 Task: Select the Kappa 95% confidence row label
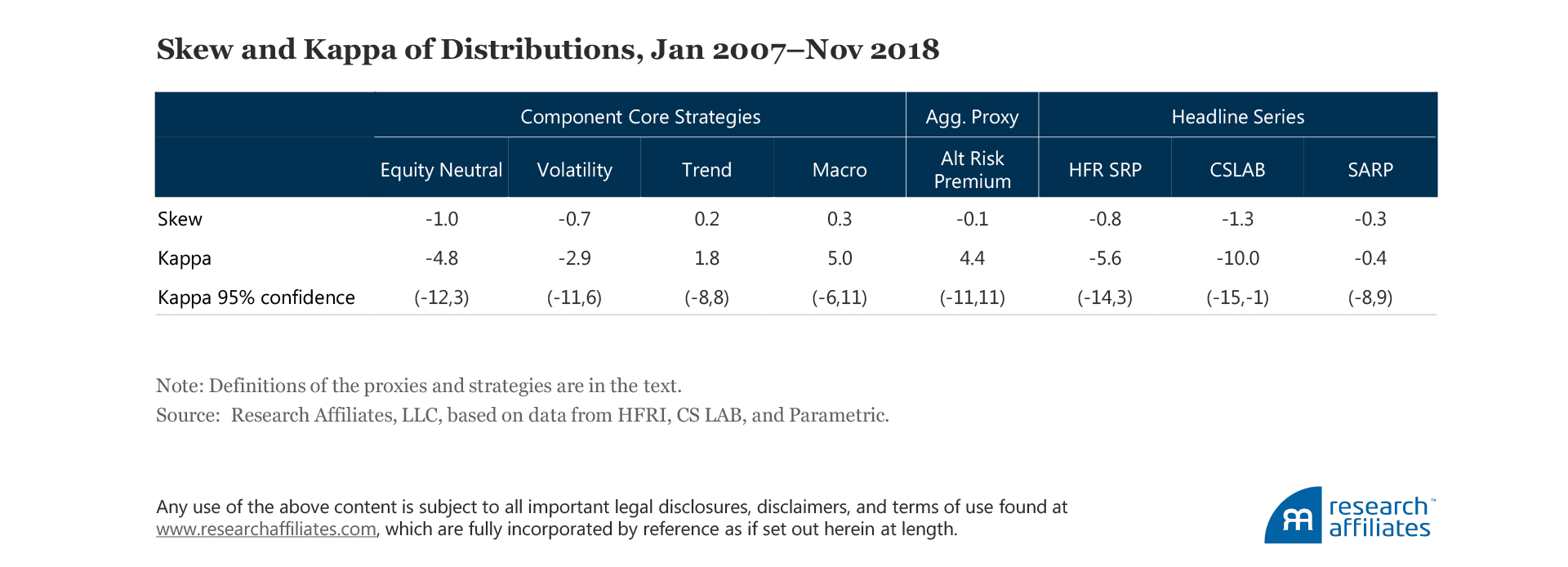point(256,297)
